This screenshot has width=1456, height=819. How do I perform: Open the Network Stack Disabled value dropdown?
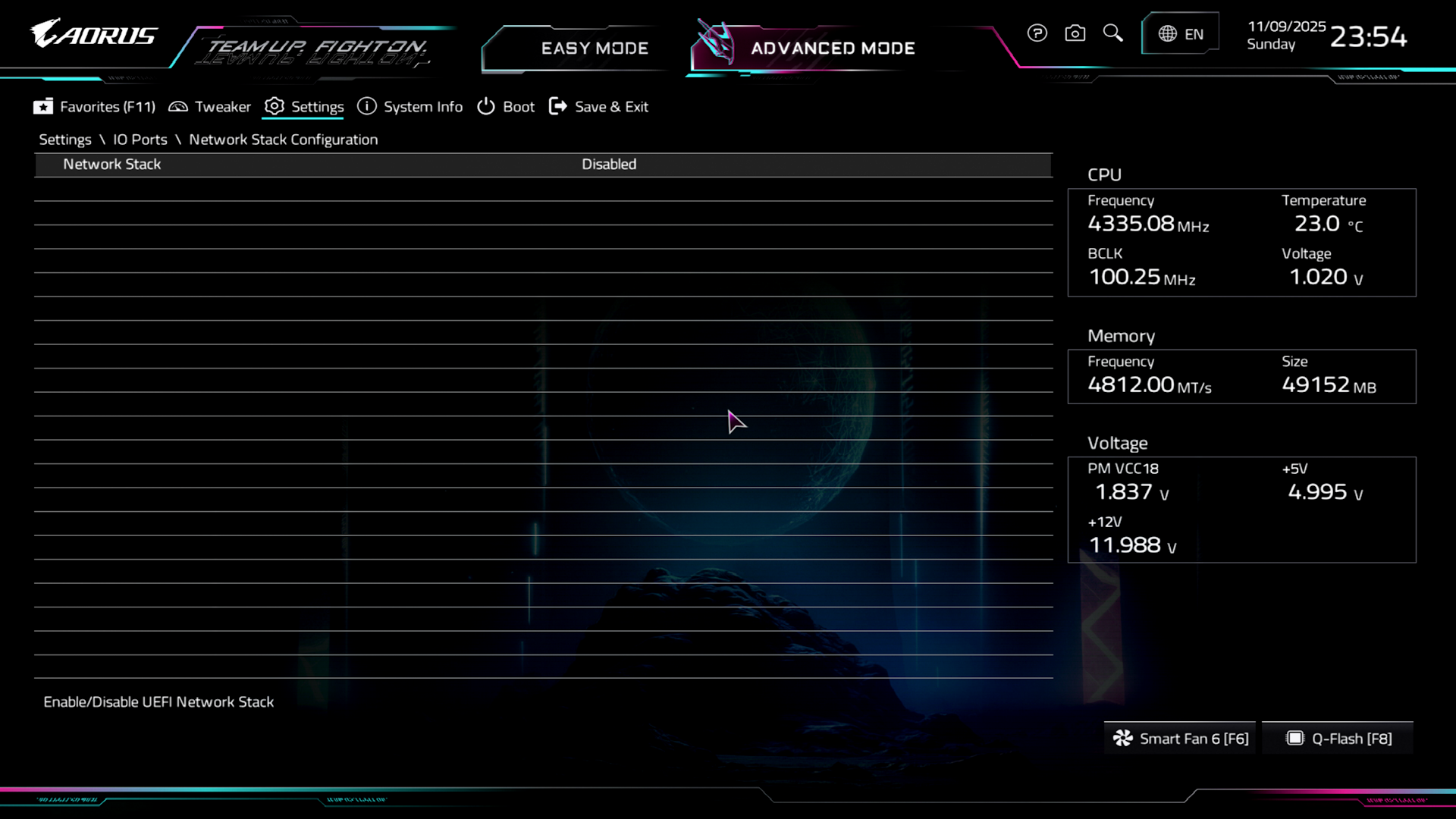[x=609, y=165]
